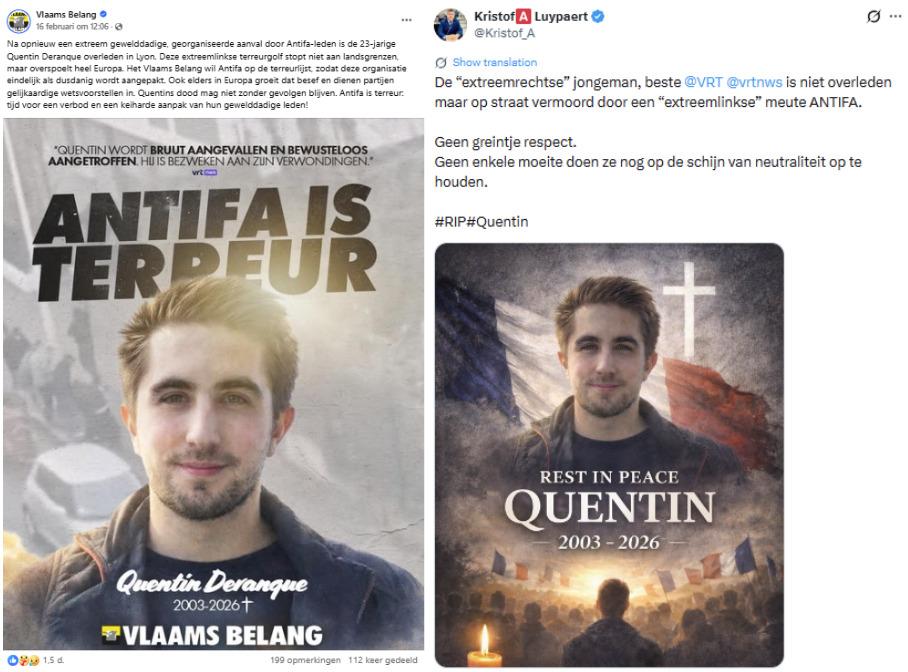908x672 pixels.
Task: Click the #Quentin hashtag
Action: point(497,222)
